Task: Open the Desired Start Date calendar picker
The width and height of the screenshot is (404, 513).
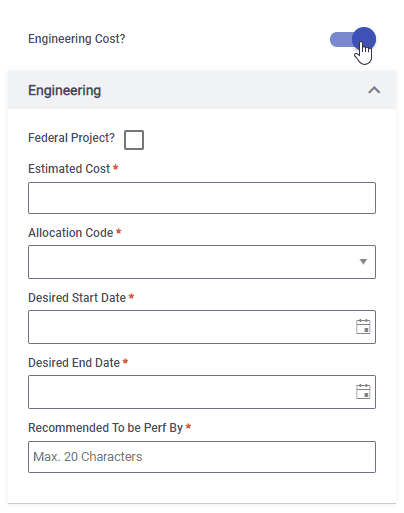Action: click(x=363, y=326)
